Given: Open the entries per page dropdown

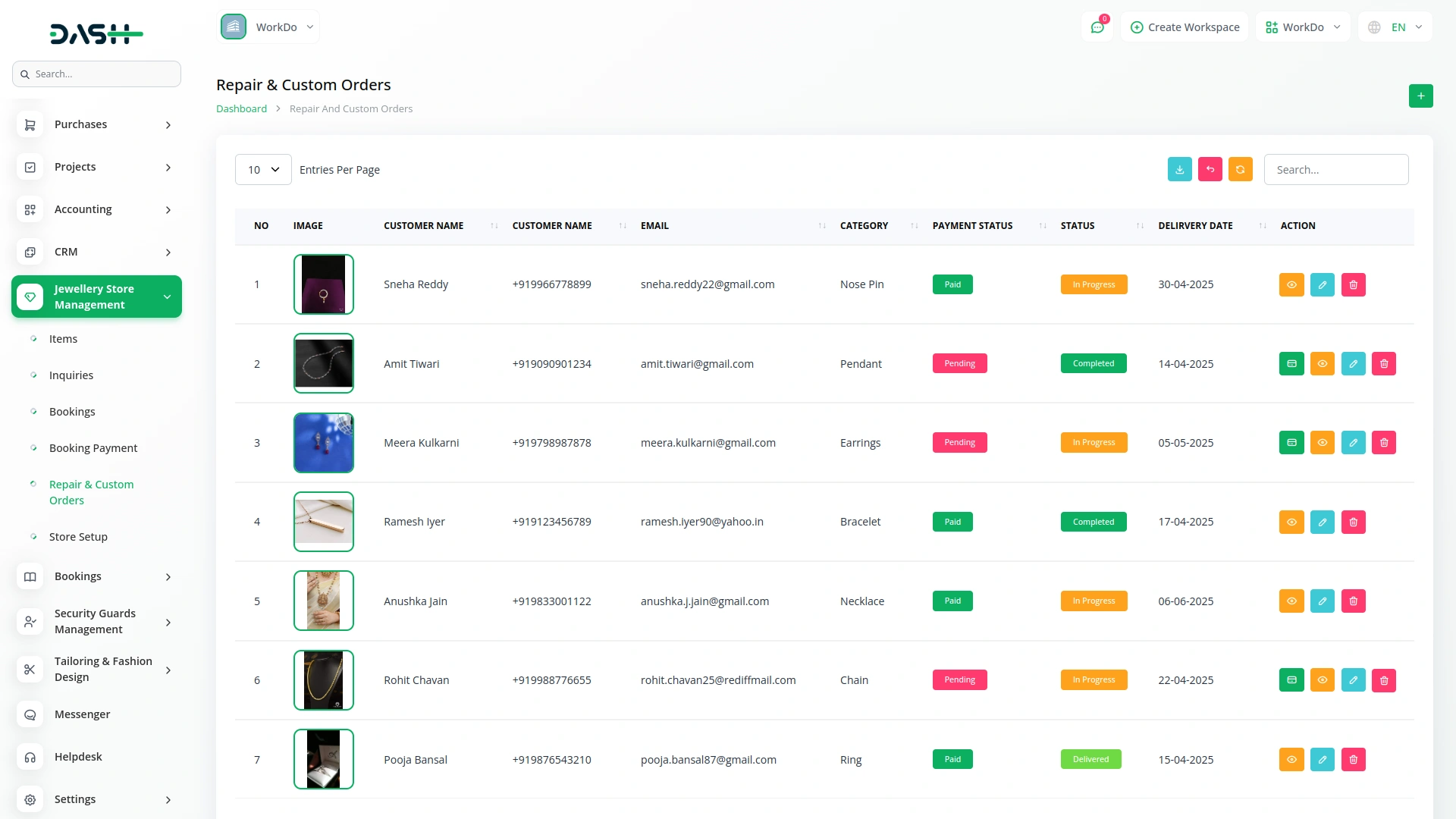Looking at the screenshot, I should click(x=263, y=170).
